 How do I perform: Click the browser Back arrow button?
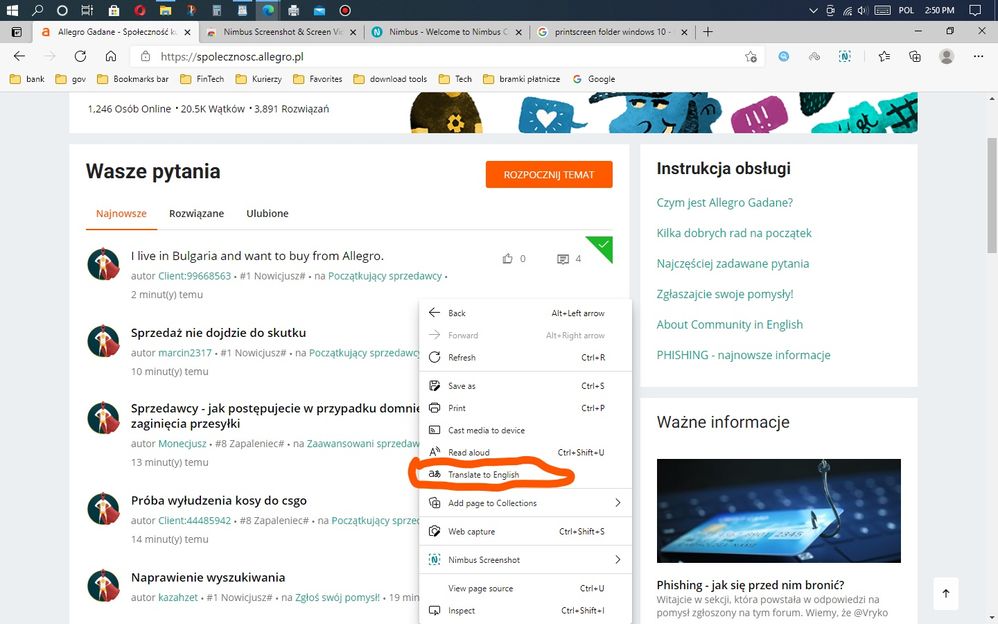[19, 56]
